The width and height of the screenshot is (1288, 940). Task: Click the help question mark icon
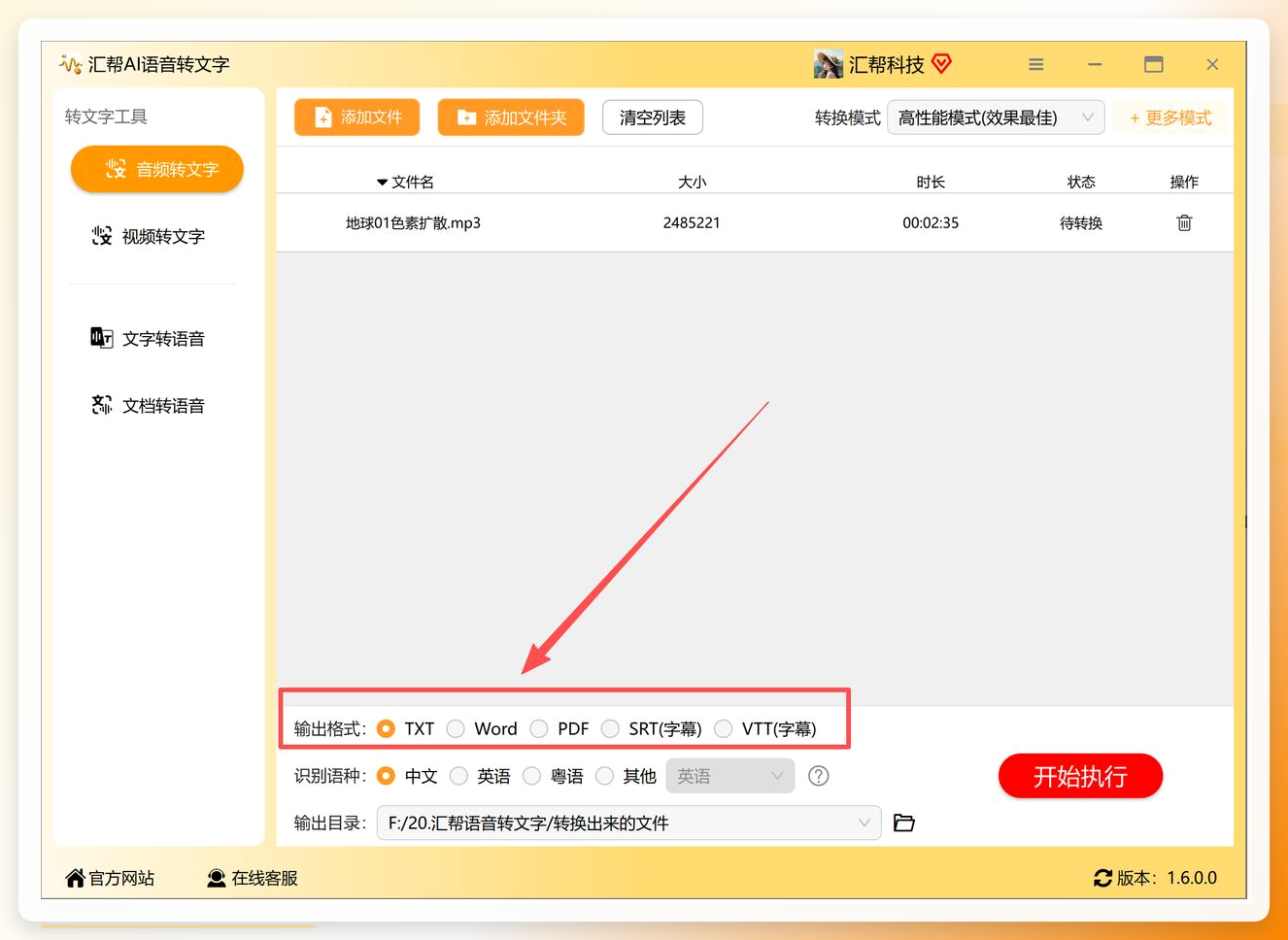click(819, 776)
